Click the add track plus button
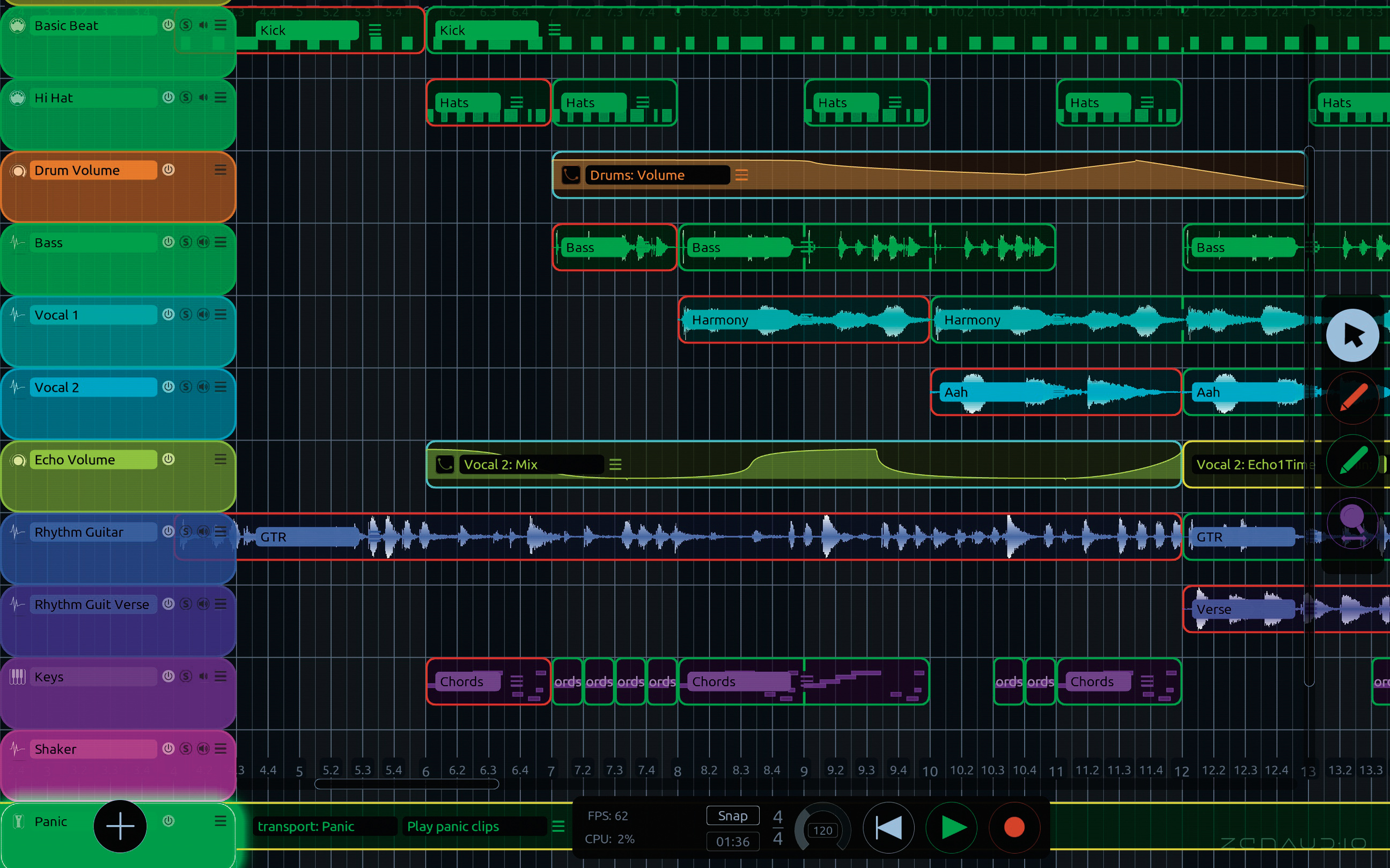 coord(120,826)
